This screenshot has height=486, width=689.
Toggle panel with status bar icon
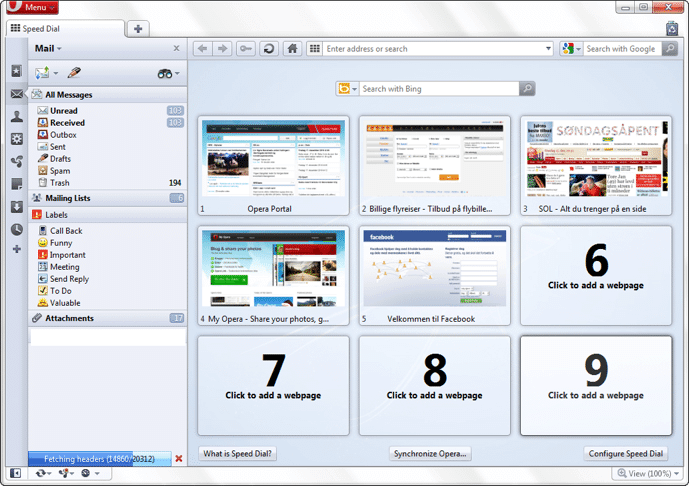pos(15,473)
